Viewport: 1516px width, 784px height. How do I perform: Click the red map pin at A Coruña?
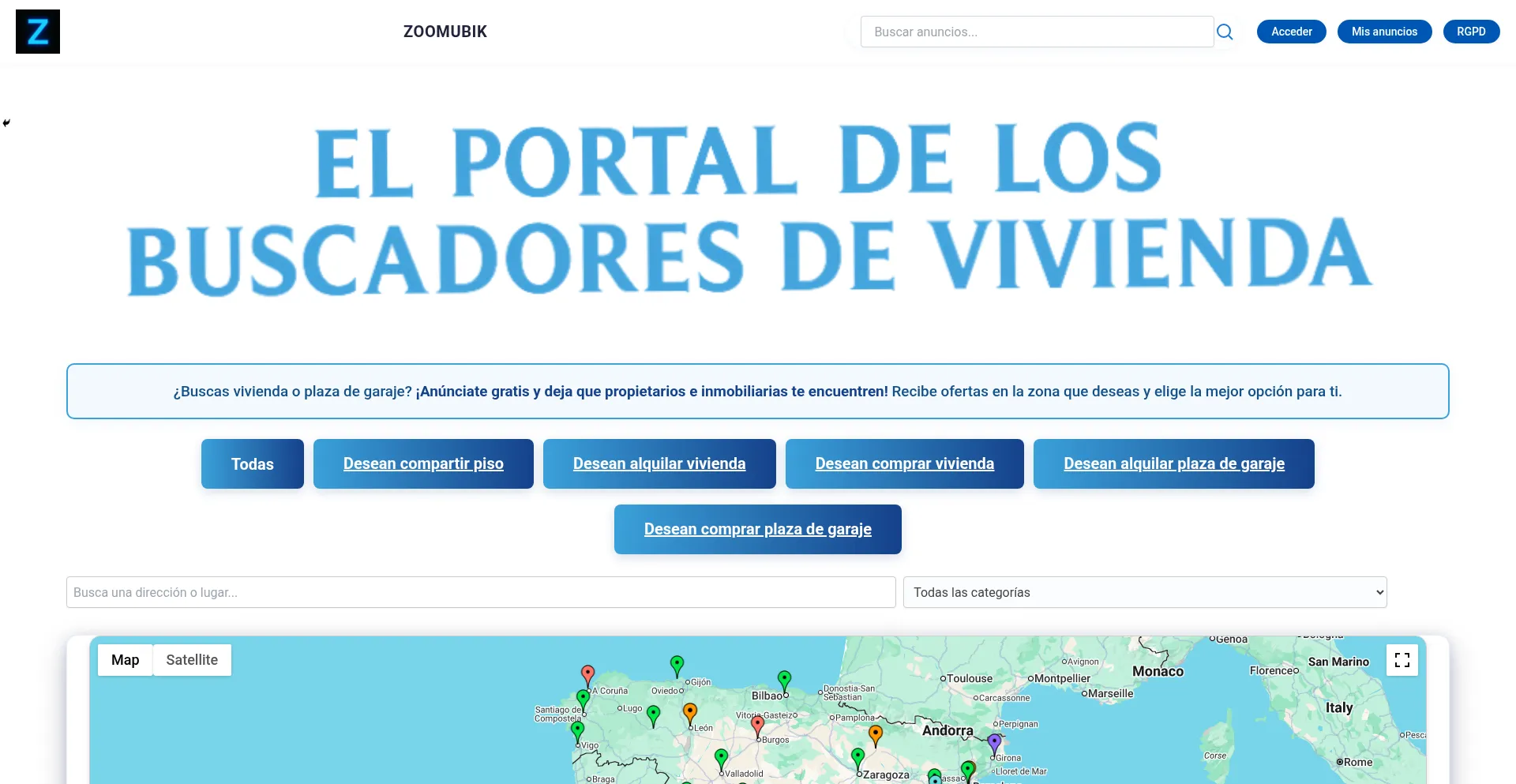(587, 674)
